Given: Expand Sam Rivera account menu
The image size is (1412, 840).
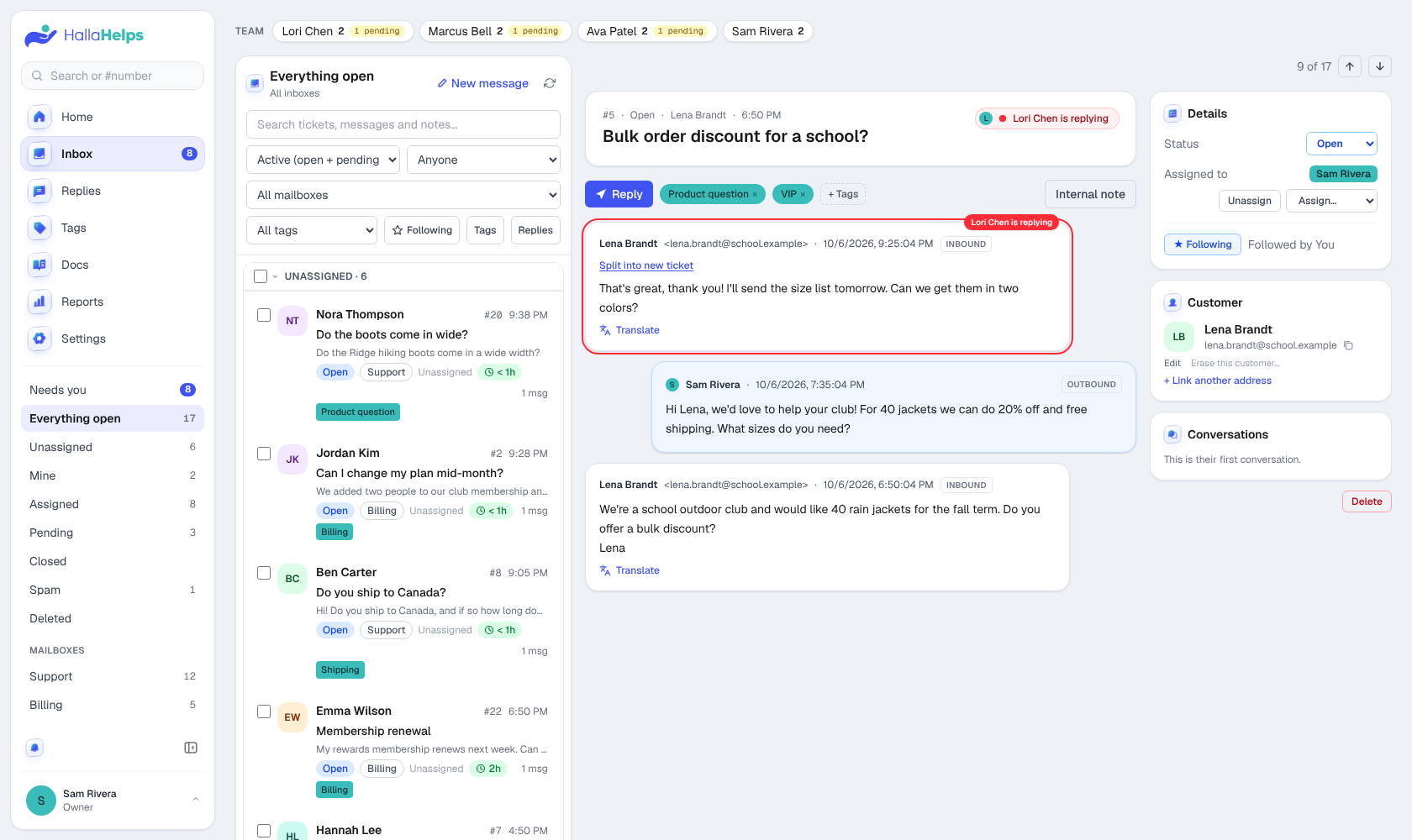Looking at the screenshot, I should point(113,801).
